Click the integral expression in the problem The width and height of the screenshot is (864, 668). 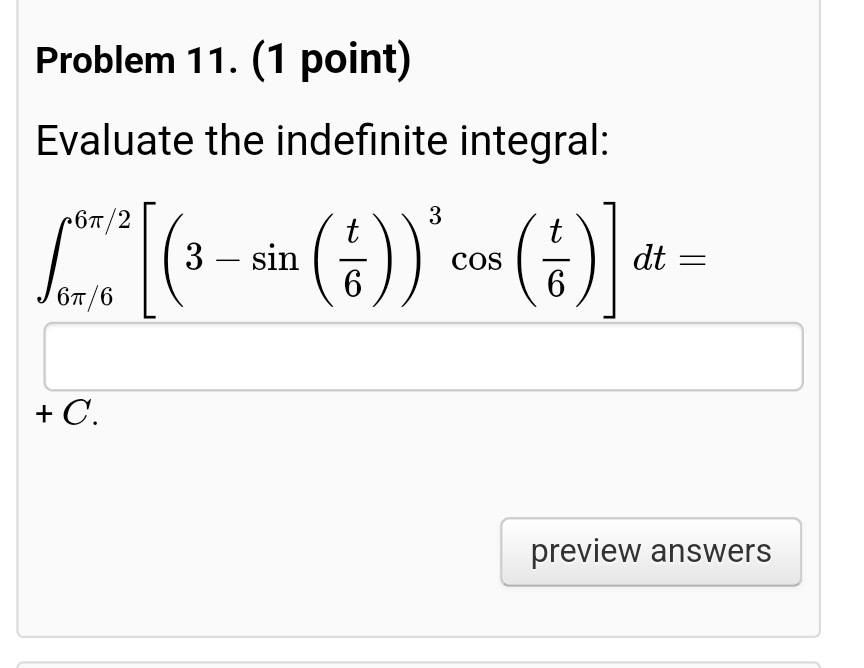click(x=370, y=255)
